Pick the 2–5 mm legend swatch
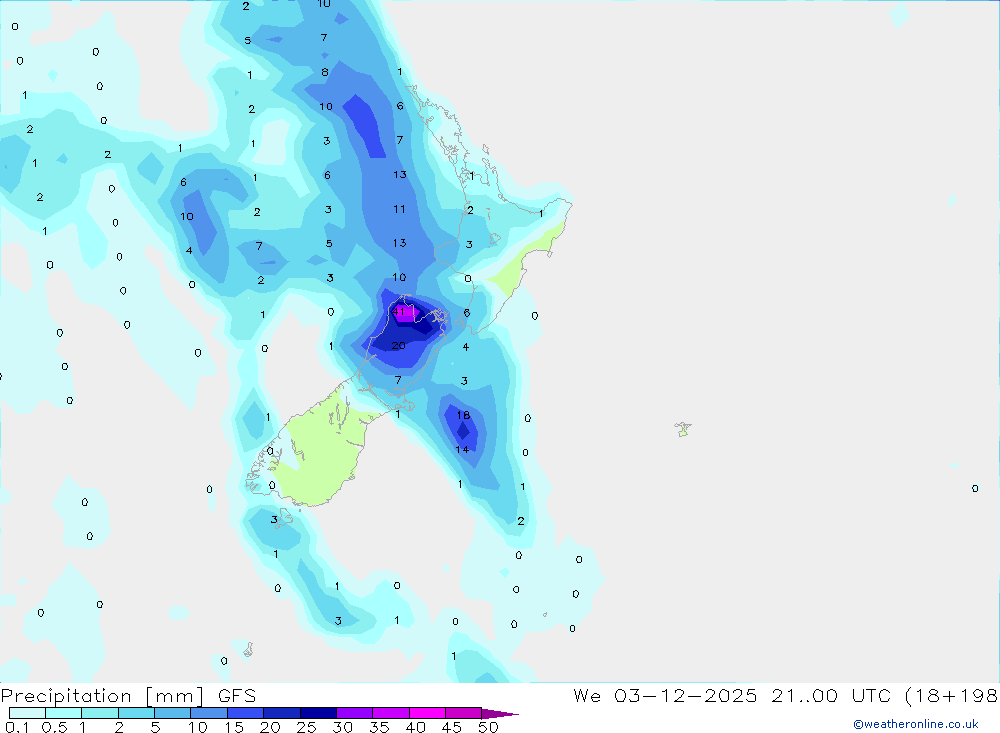This screenshot has height=733, width=1000. pos(136,713)
